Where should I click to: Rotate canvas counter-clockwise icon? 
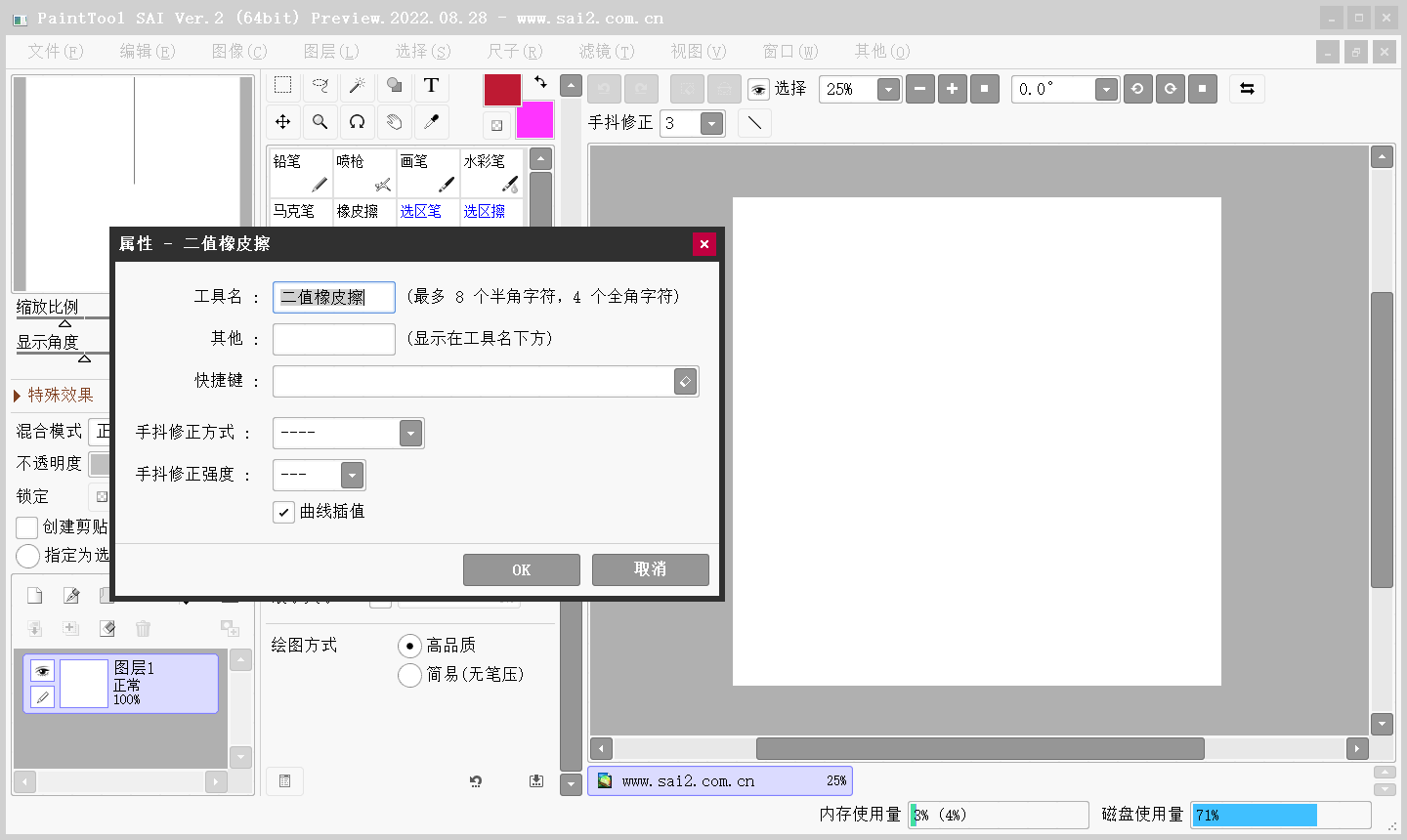tap(1137, 89)
